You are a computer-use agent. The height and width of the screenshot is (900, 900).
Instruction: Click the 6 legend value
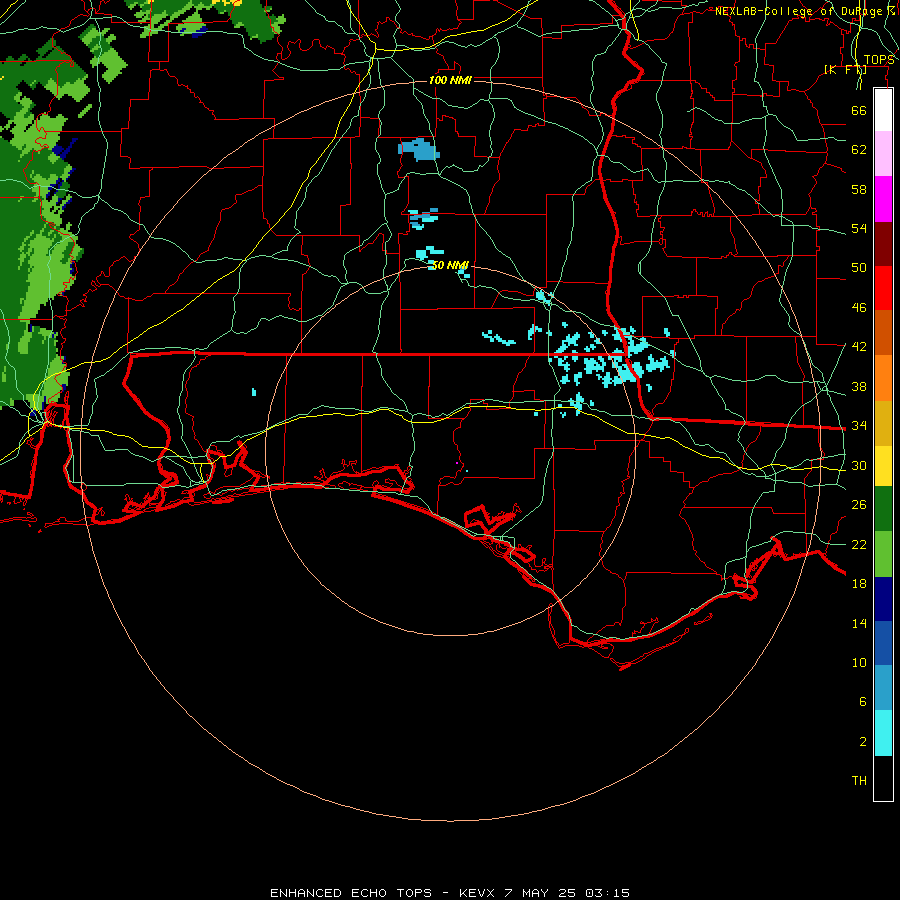pos(863,702)
